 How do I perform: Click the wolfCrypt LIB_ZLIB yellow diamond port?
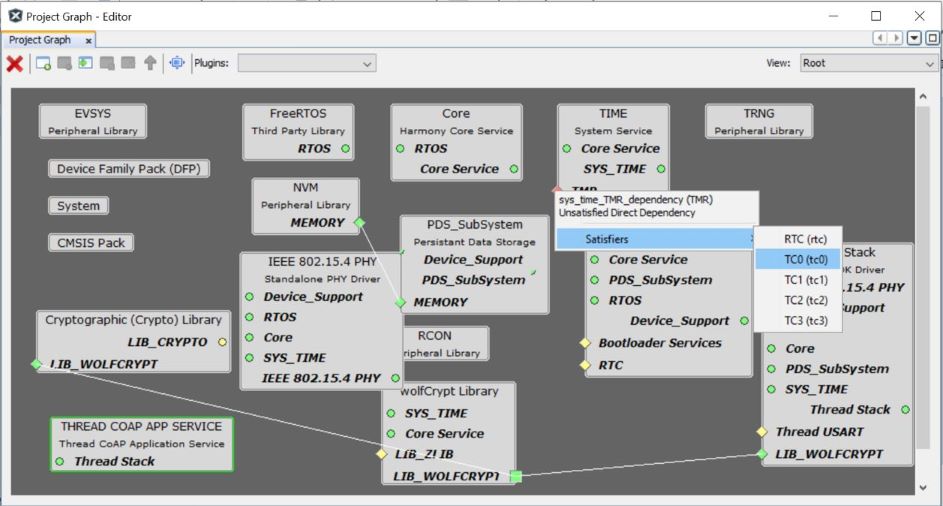(381, 454)
